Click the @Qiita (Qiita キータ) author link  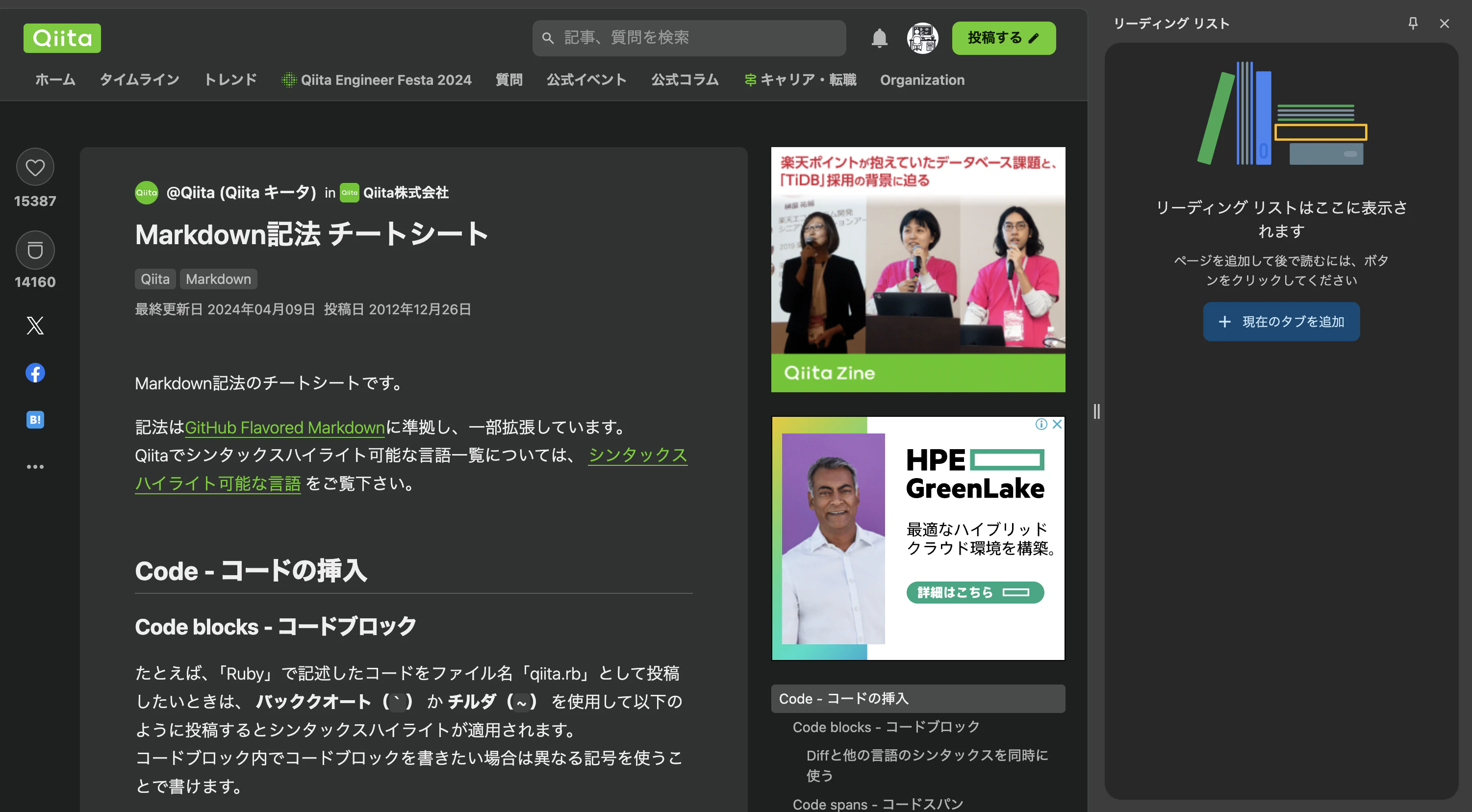pyautogui.click(x=241, y=193)
